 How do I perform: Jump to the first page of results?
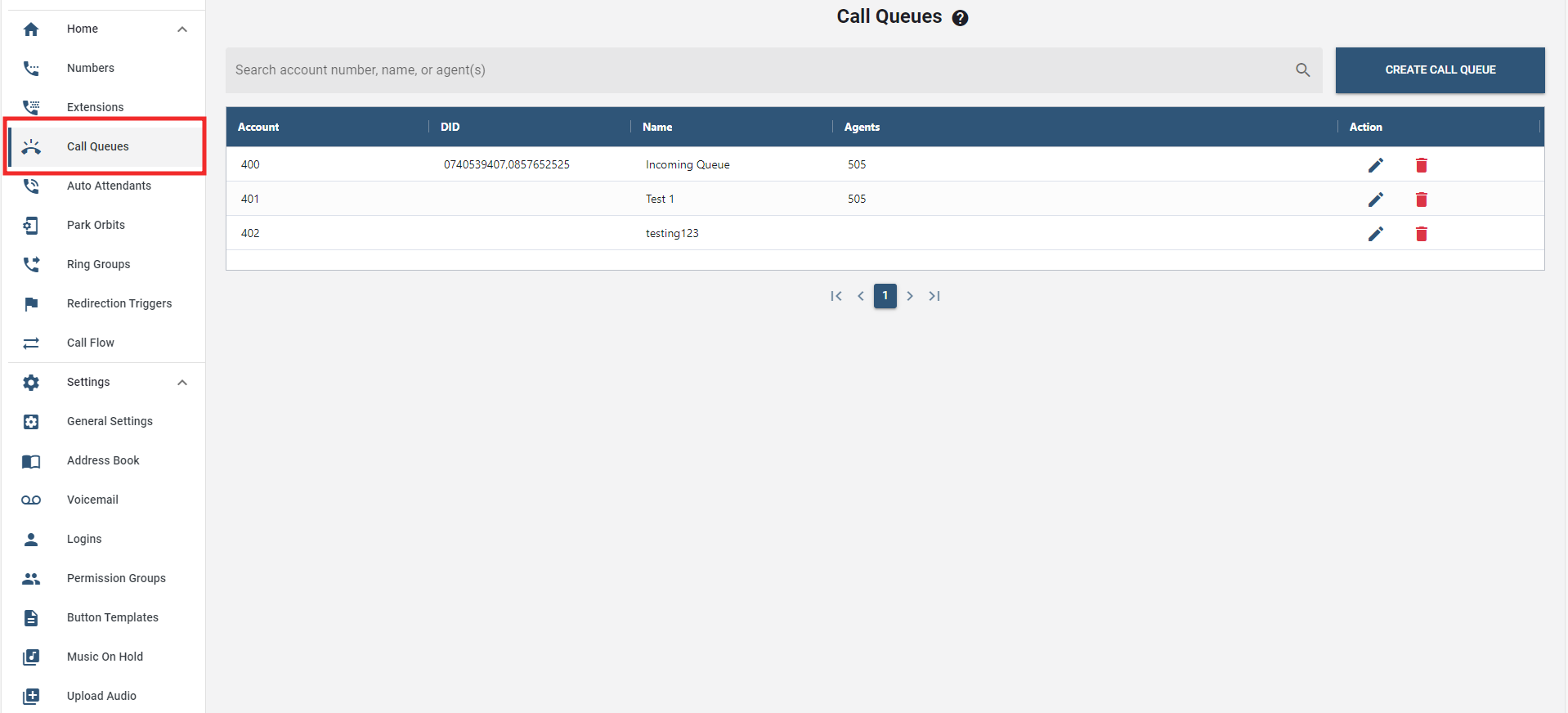(x=836, y=296)
